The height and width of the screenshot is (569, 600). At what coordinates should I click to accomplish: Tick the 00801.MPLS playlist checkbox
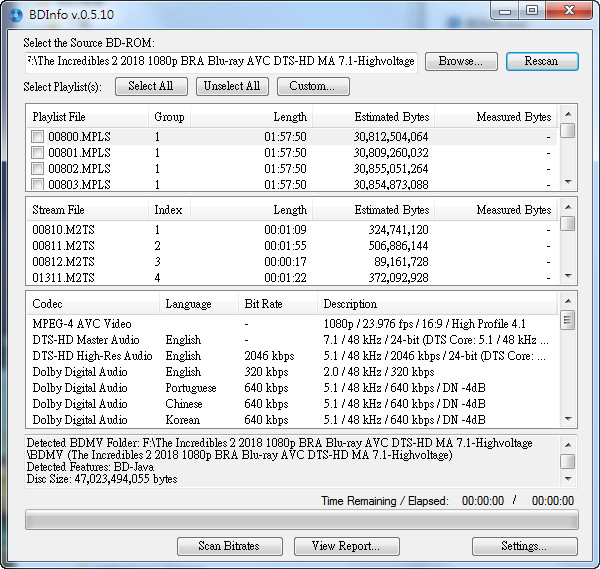coord(38,153)
